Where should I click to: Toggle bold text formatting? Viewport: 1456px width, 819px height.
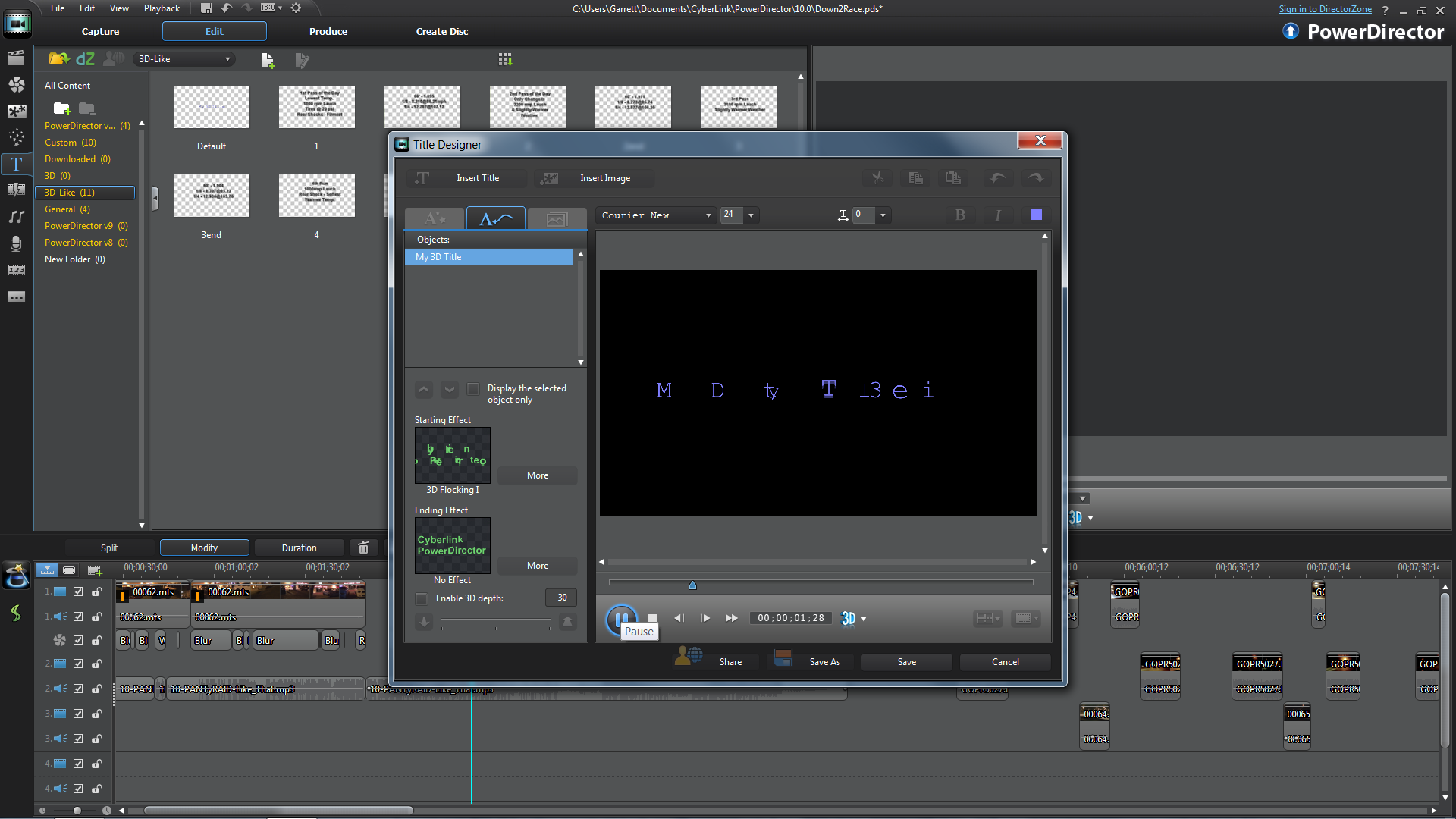pos(960,215)
